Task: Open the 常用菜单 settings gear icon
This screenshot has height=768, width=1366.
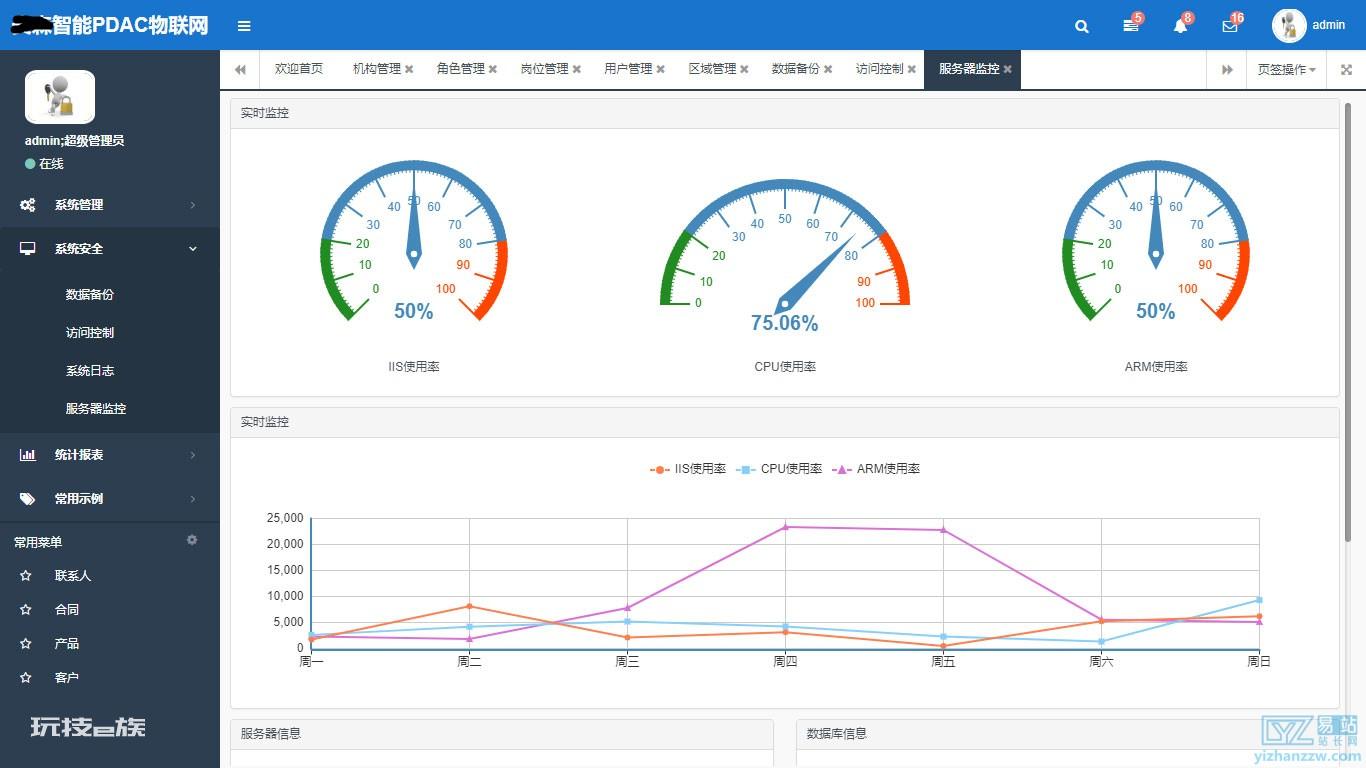Action: point(192,540)
